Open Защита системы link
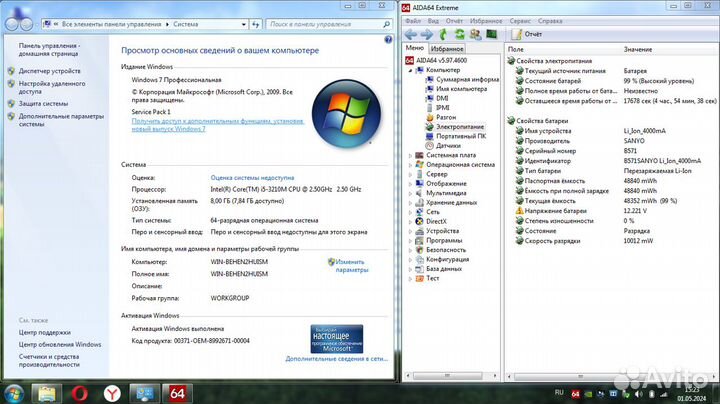 43,104
